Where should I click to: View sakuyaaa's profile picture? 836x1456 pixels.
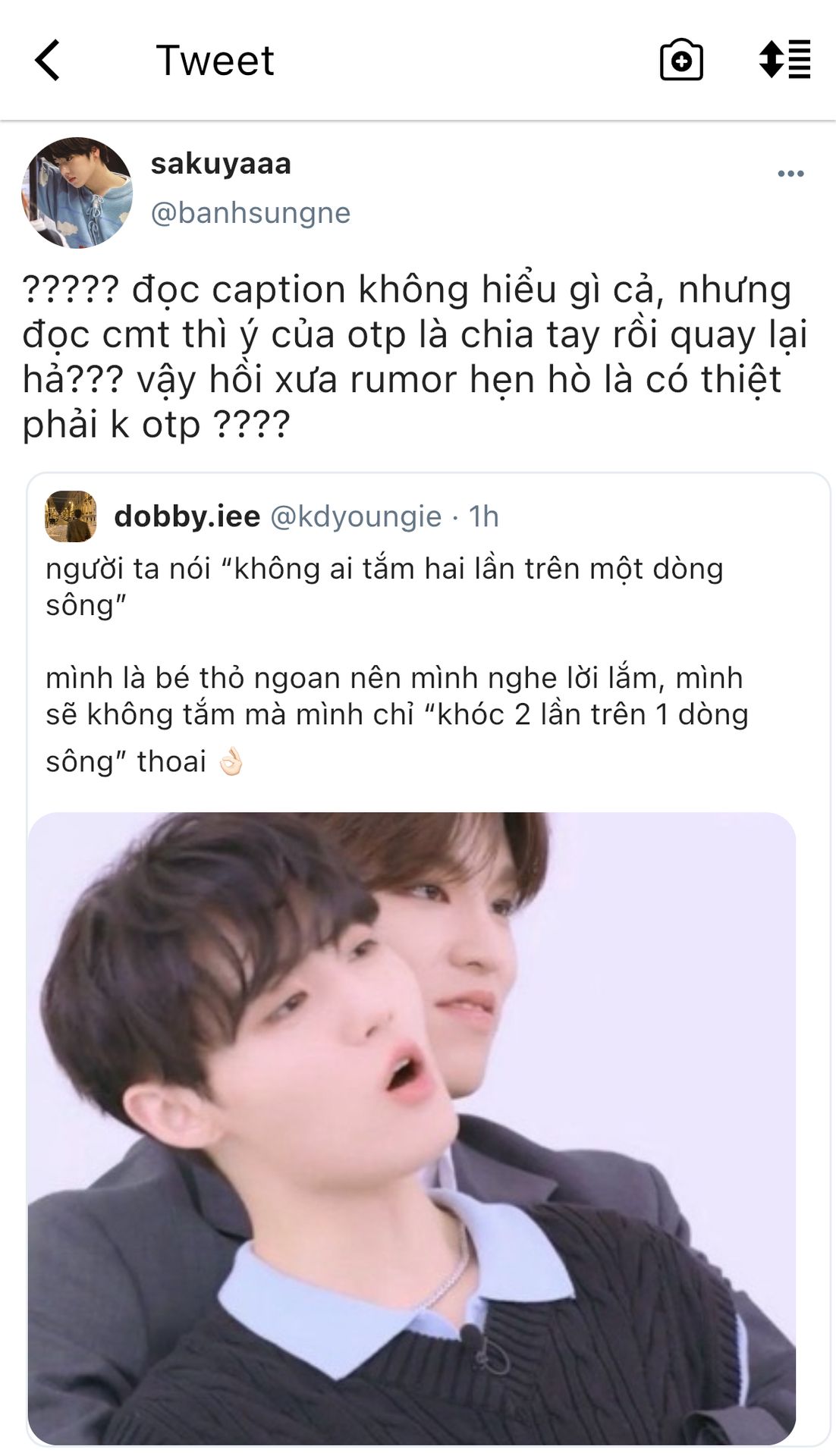(77, 193)
